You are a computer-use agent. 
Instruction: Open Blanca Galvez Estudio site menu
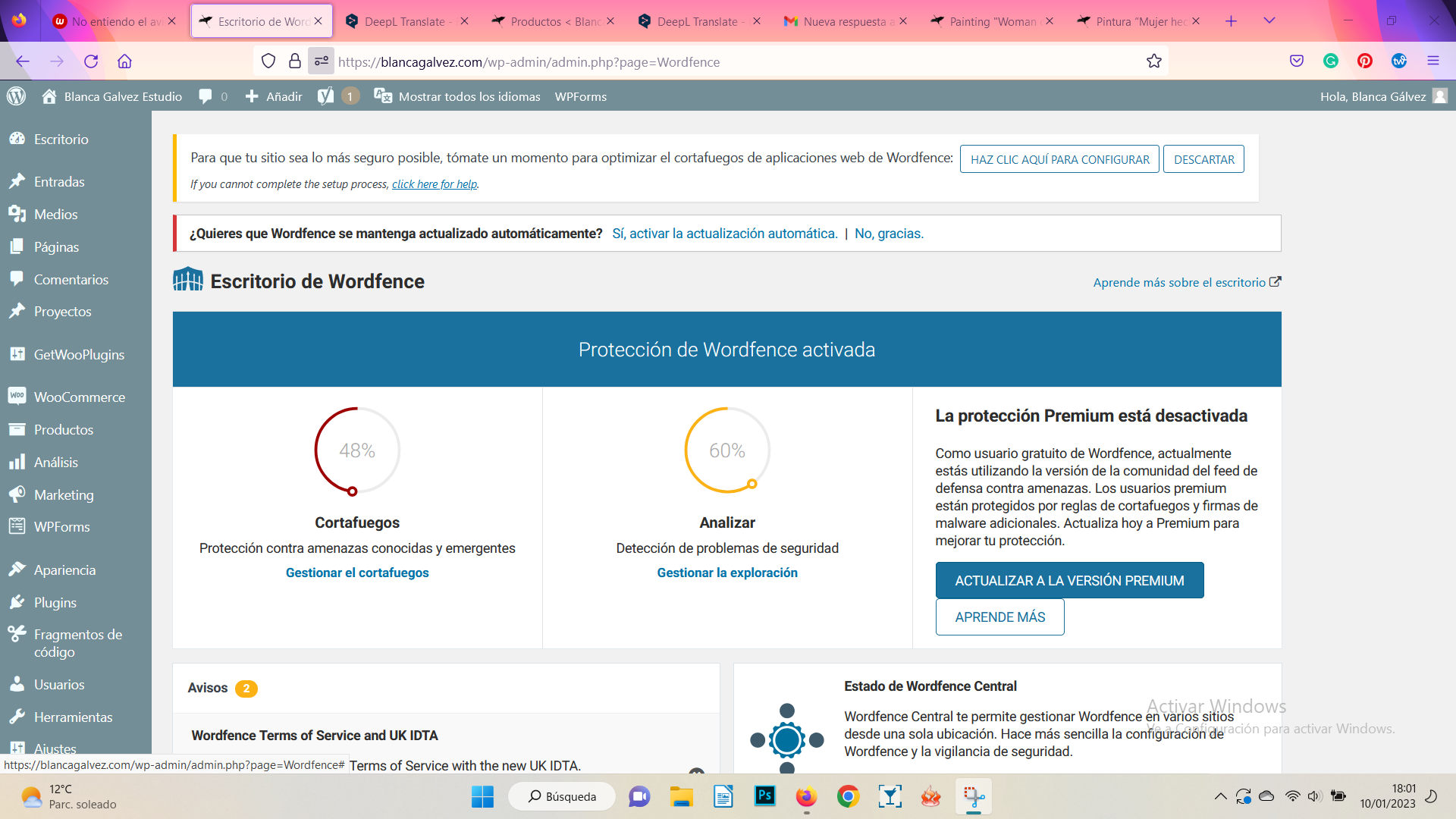pyautogui.click(x=111, y=96)
